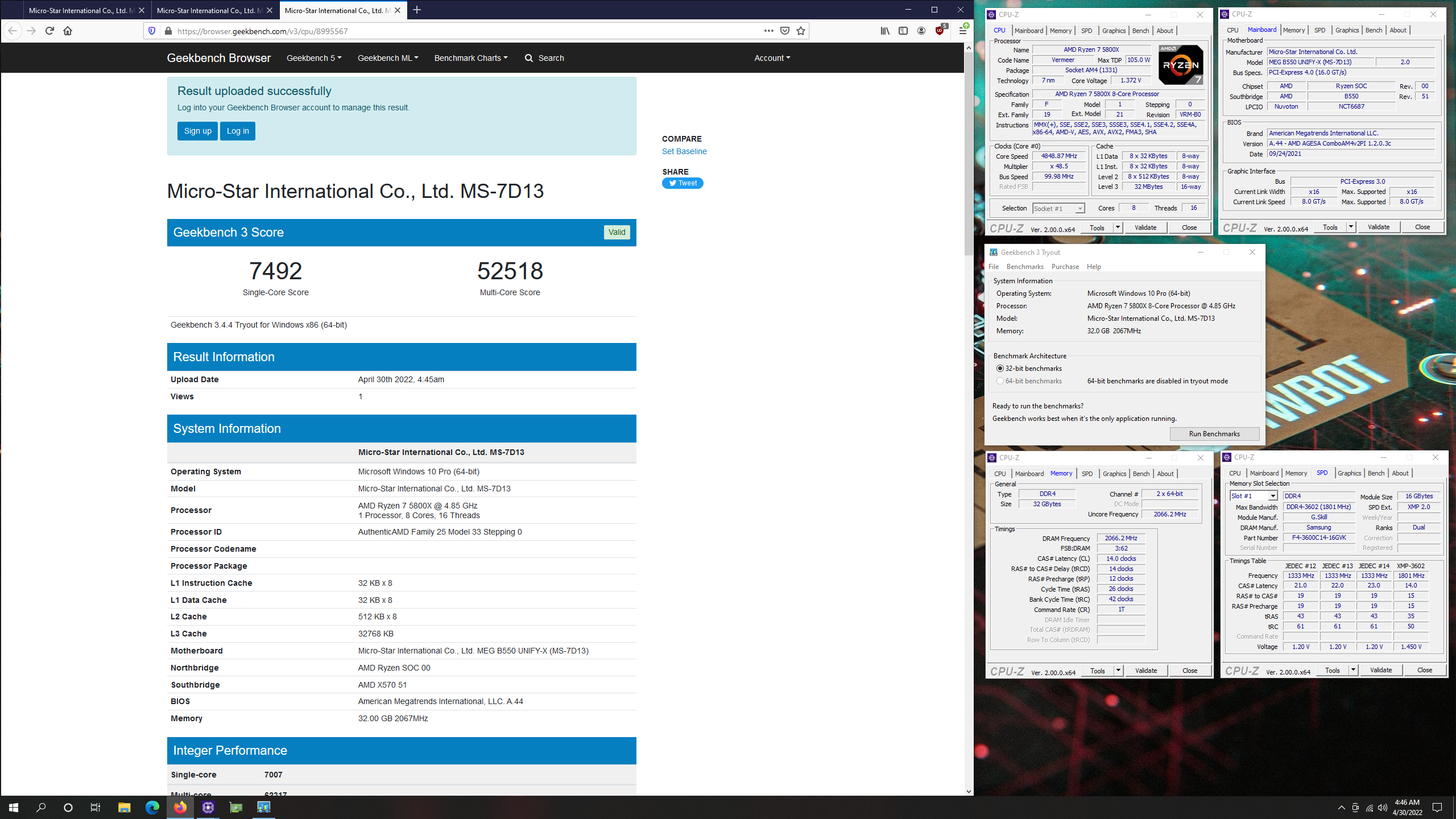The image size is (1456, 819).
Task: Click the Geekbench Browser logo text
Action: pos(218,58)
